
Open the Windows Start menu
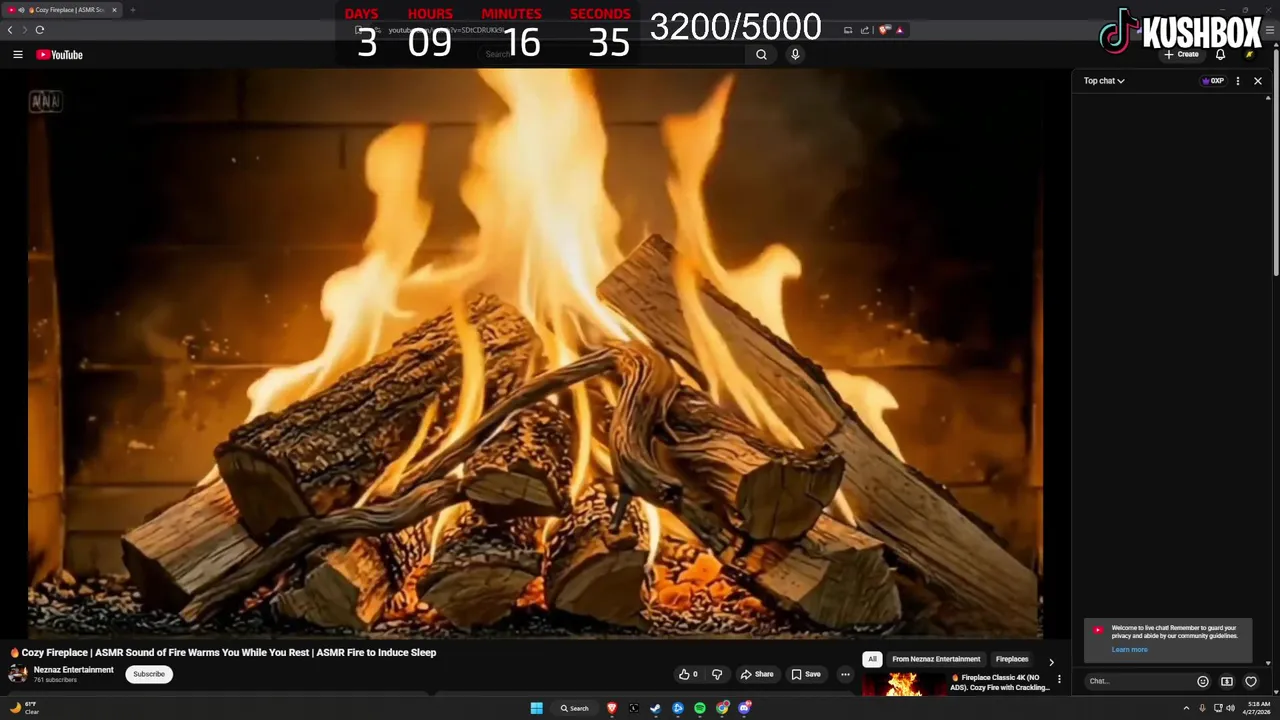[x=537, y=708]
